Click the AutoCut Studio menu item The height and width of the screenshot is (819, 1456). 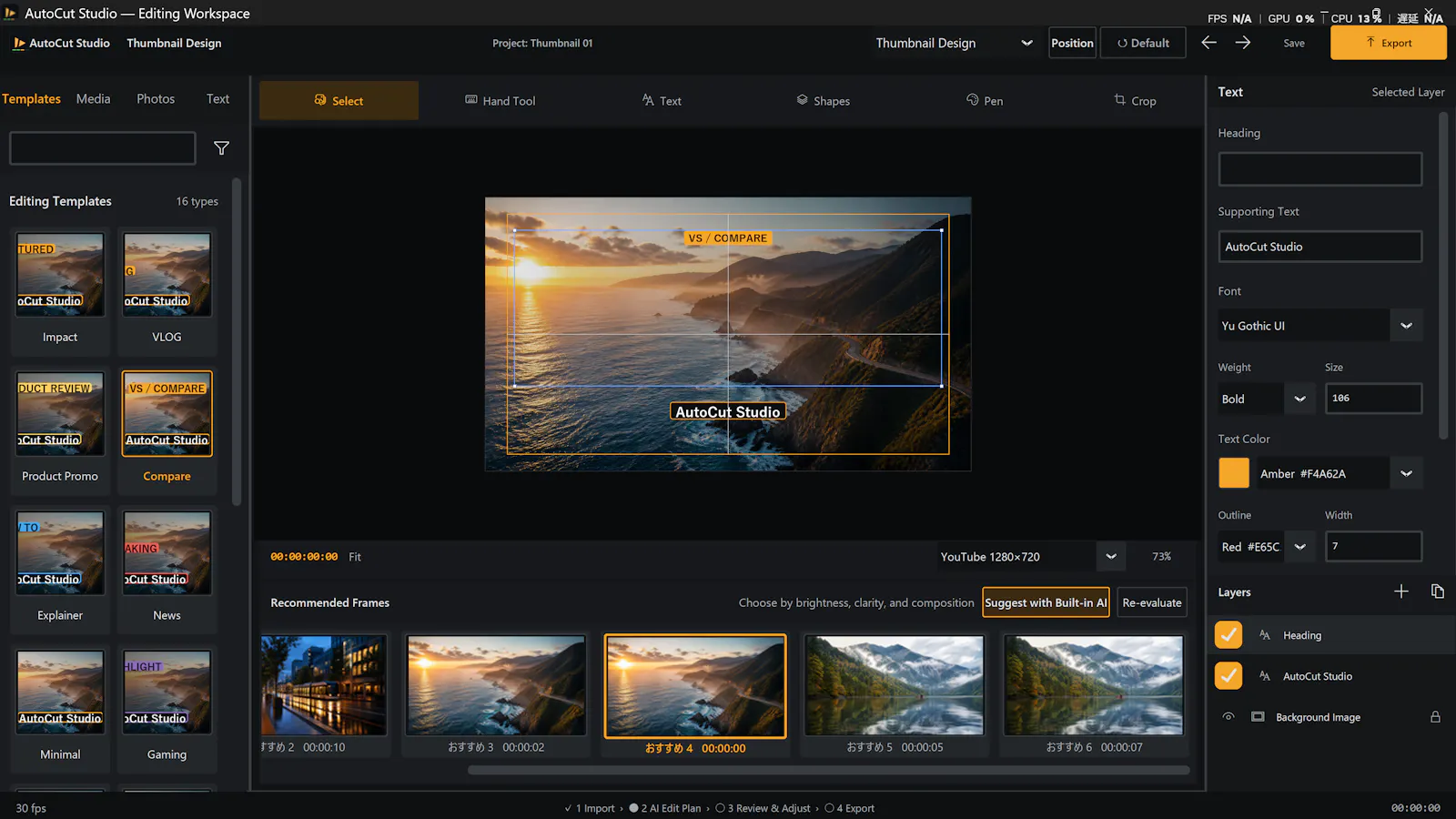point(69,43)
